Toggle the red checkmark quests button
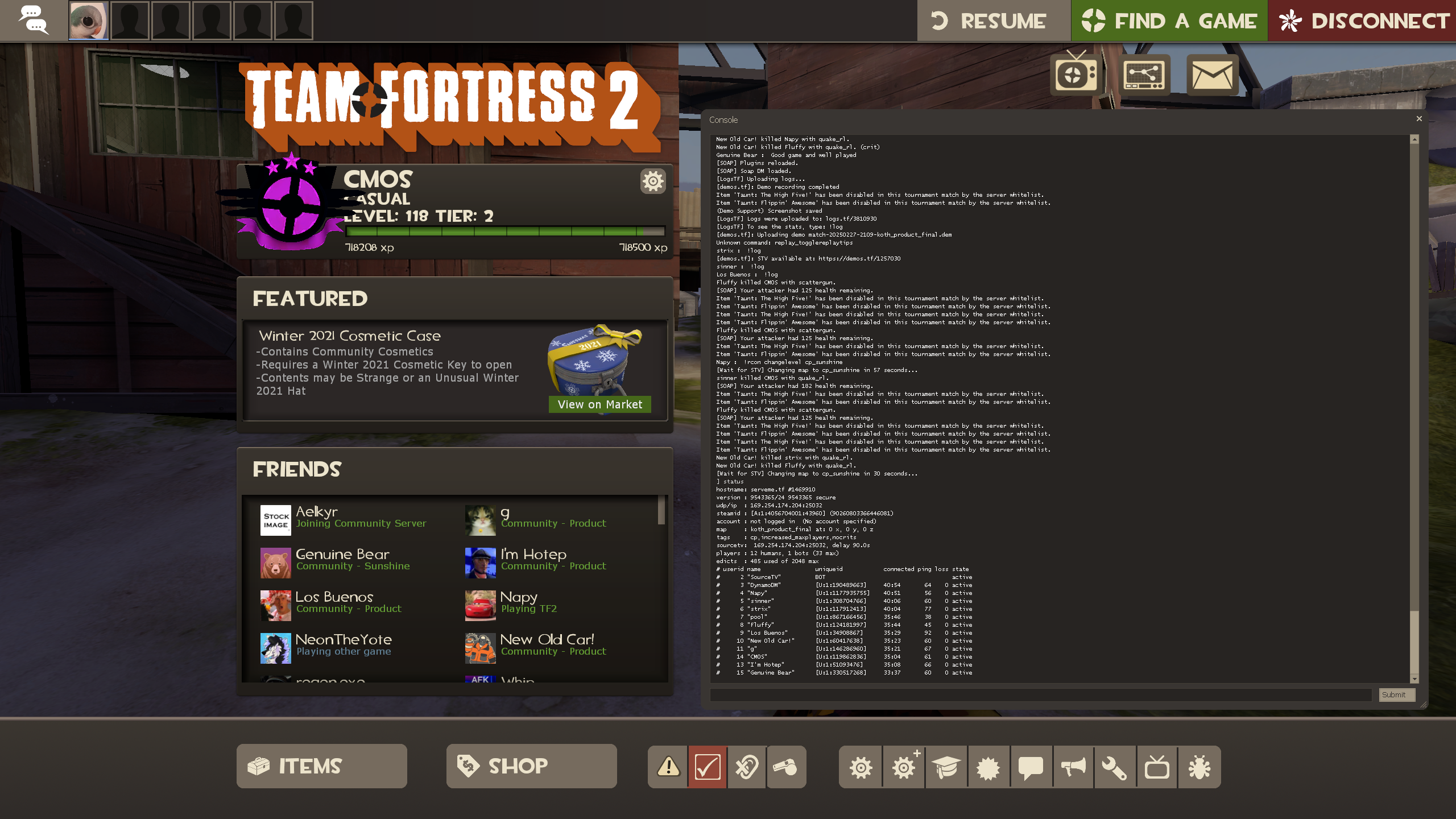This screenshot has width=1456, height=819. coord(708,767)
